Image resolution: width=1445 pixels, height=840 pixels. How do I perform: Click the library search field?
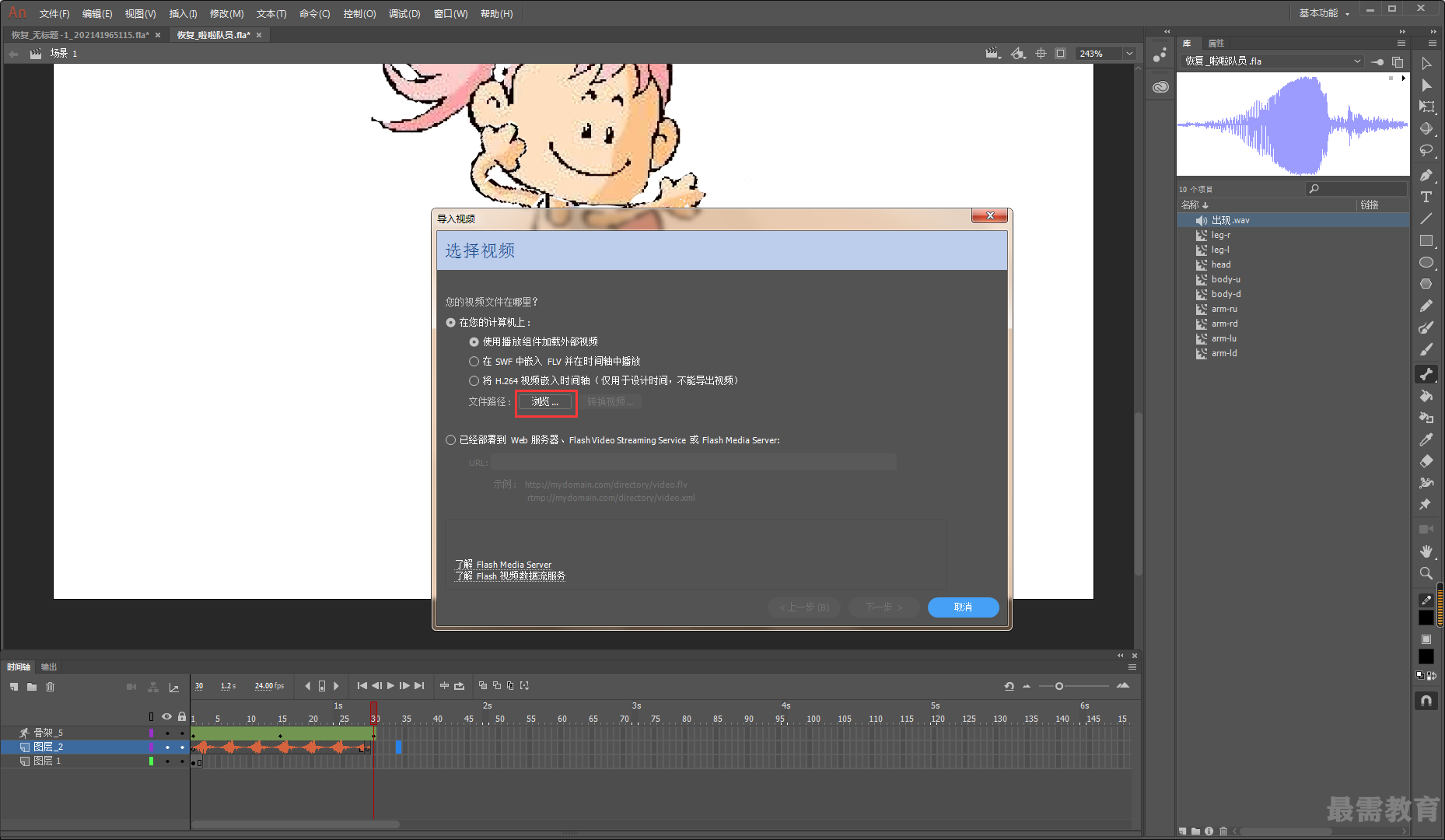pyautogui.click(x=1356, y=189)
